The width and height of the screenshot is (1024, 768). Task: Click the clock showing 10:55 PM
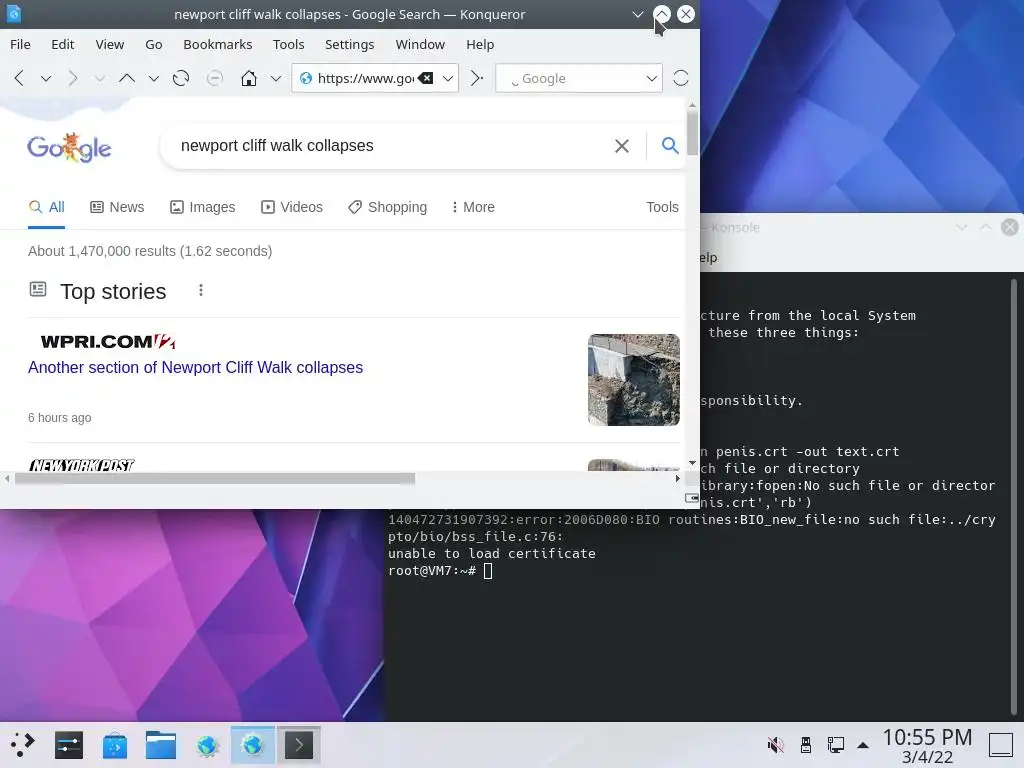coord(927,737)
